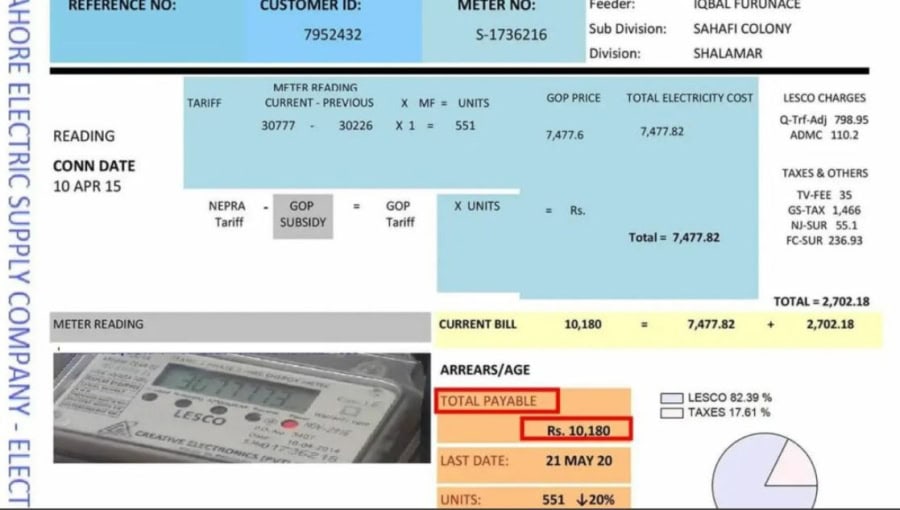Click the REFERENCE NO: label
The width and height of the screenshot is (900, 510).
[x=122, y=6]
